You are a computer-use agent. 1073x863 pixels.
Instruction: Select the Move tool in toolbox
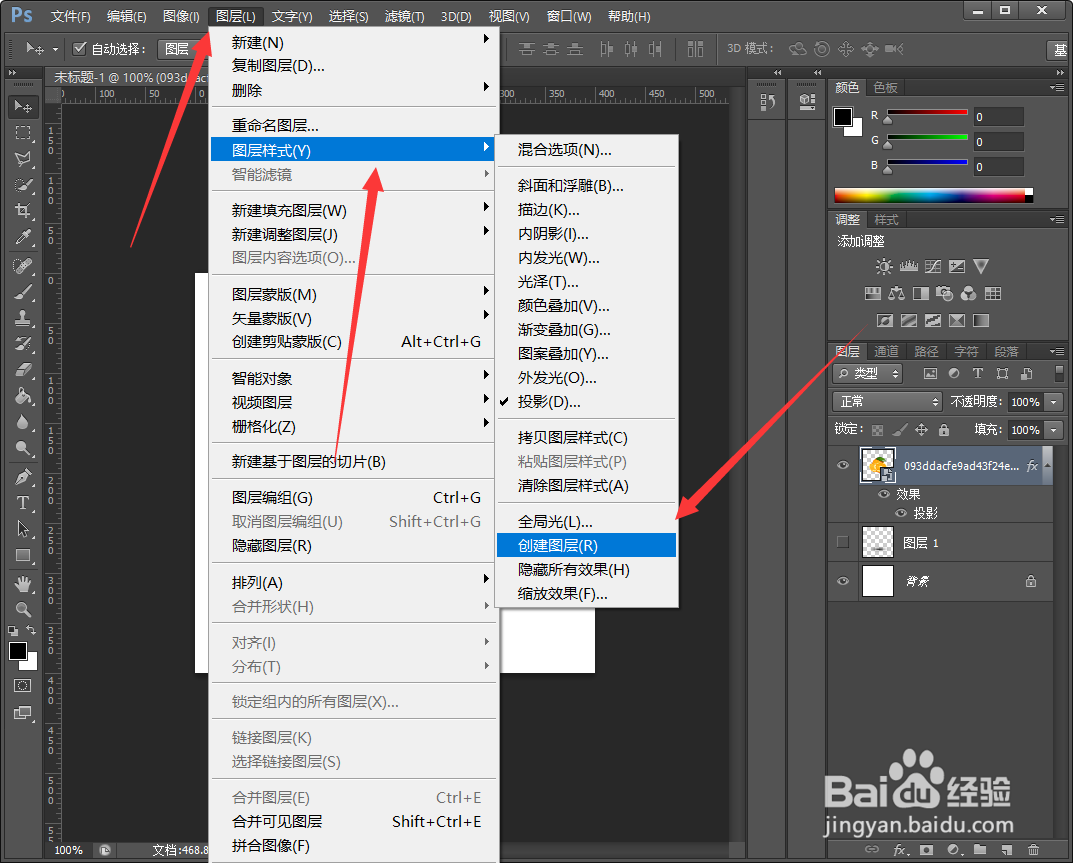[x=23, y=107]
